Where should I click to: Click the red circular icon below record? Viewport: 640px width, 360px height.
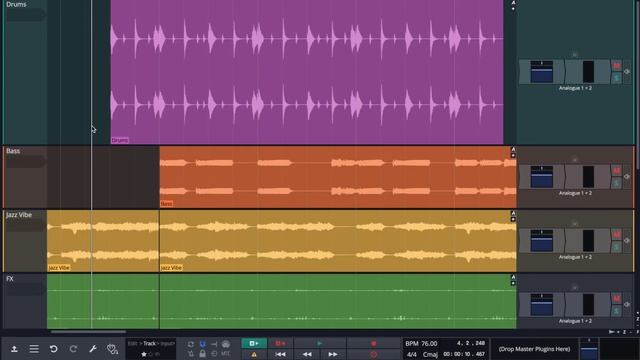tap(373, 354)
